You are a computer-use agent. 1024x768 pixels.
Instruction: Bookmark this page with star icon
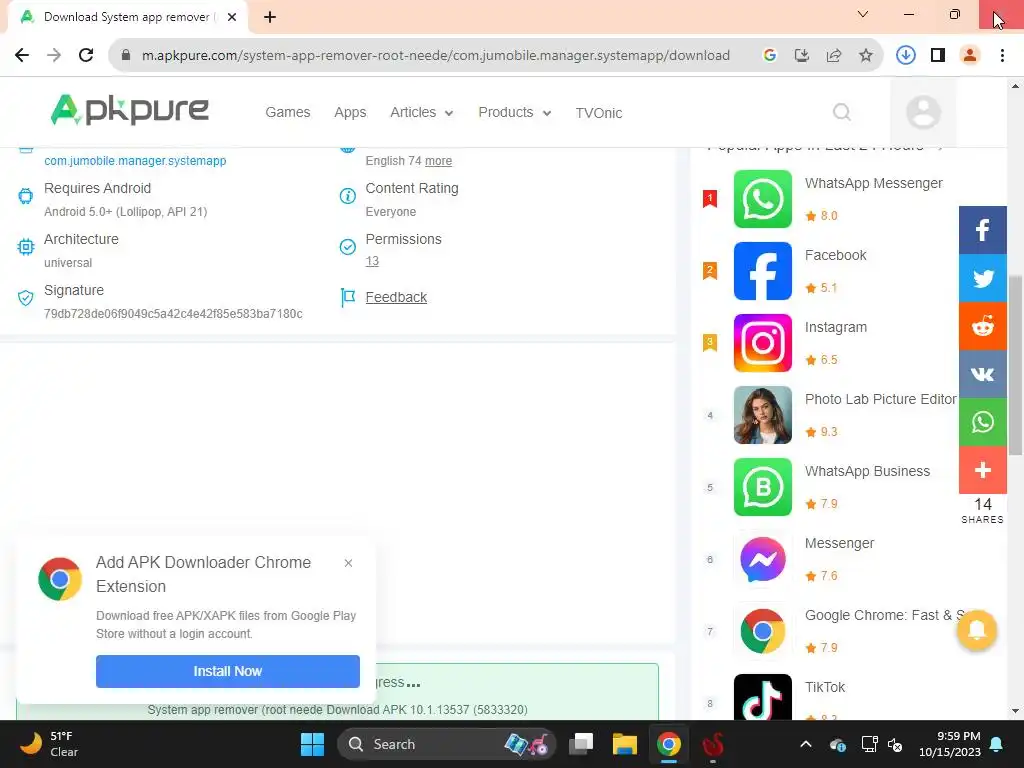(865, 56)
